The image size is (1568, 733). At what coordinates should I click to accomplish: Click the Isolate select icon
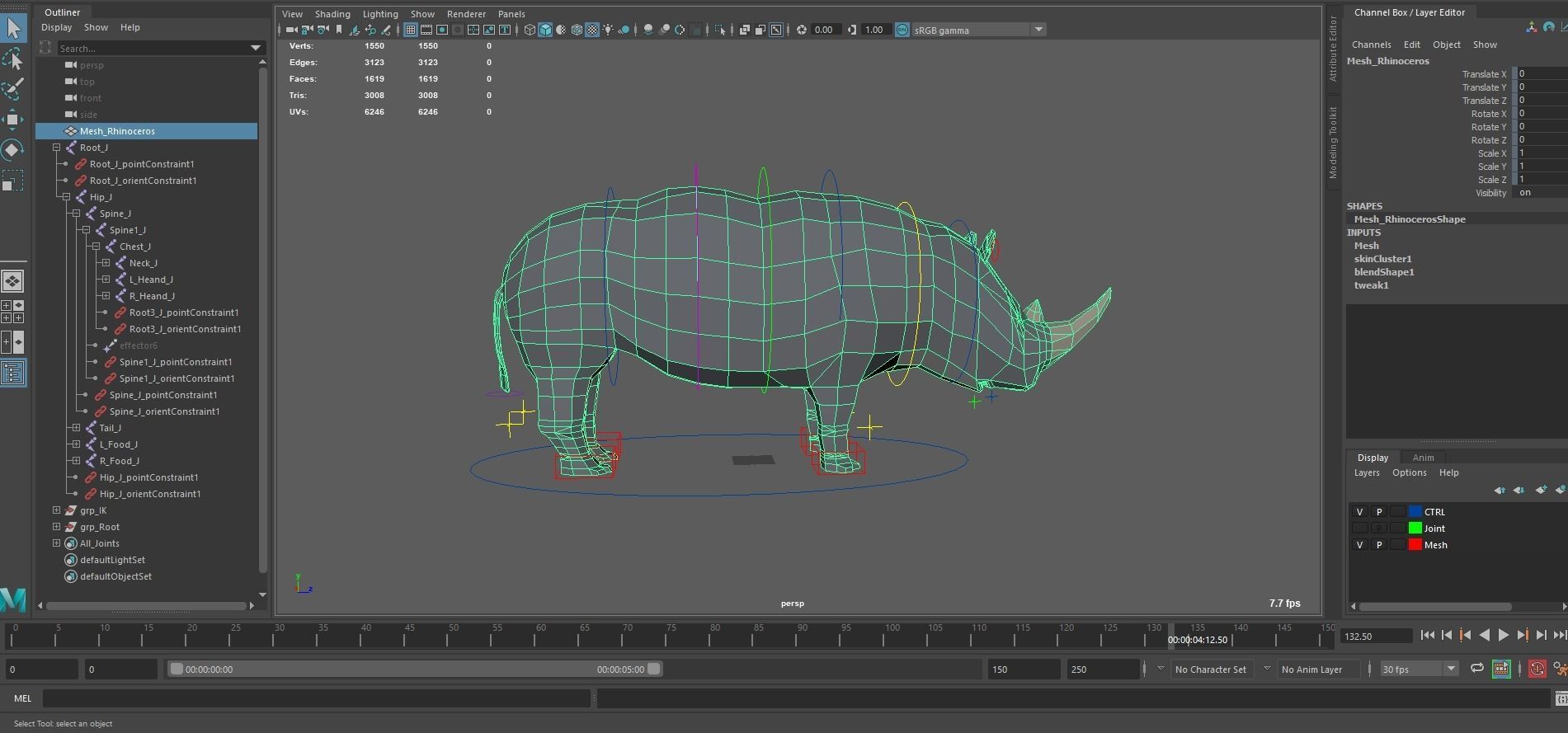pos(720,30)
